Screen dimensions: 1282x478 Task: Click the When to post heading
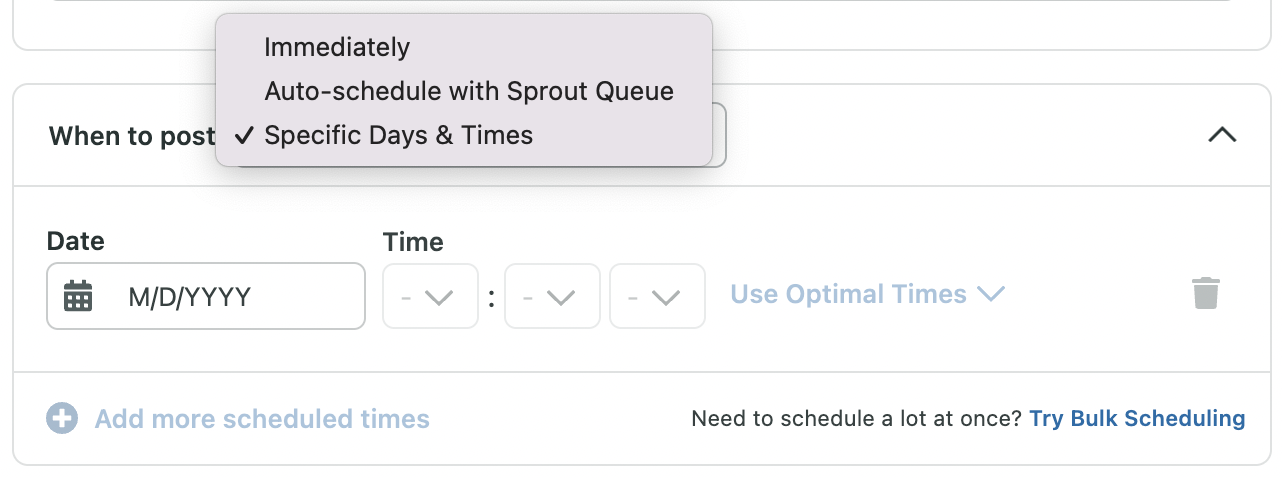tap(131, 136)
